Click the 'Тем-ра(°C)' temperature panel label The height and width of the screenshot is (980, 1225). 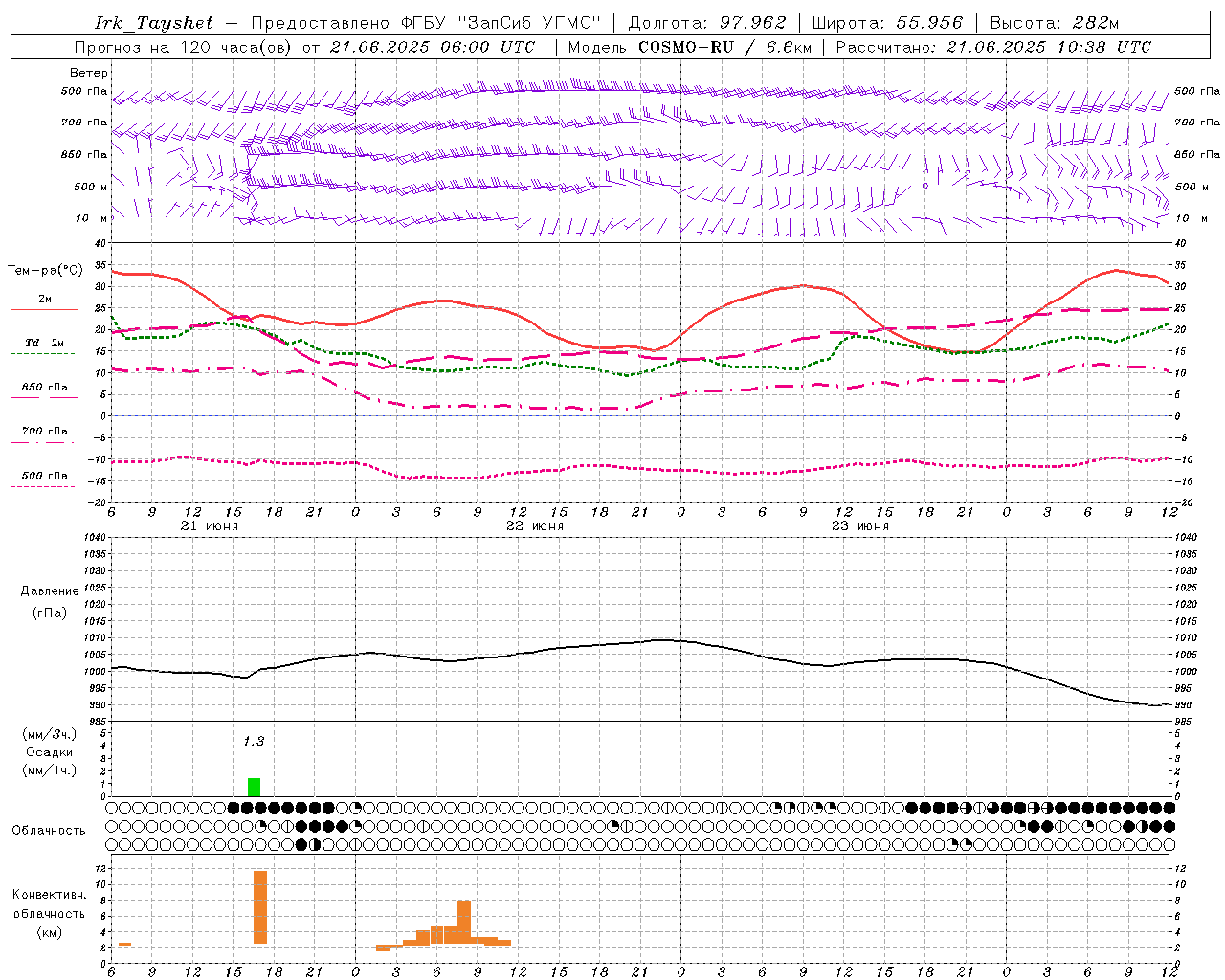click(45, 271)
